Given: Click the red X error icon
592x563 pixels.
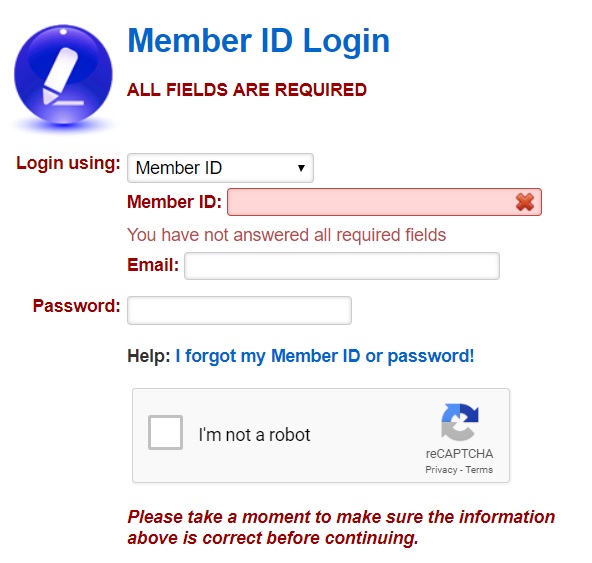Looking at the screenshot, I should click(525, 202).
